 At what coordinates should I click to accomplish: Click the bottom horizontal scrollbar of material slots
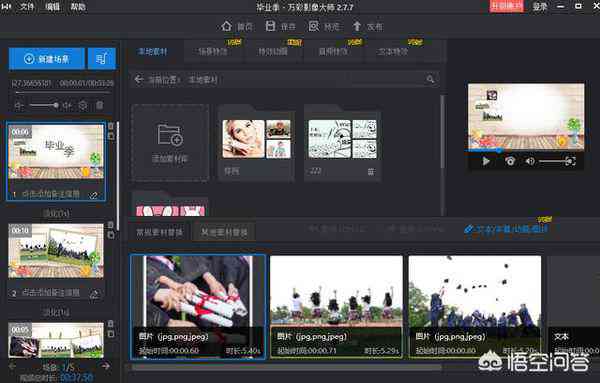tap(286, 367)
